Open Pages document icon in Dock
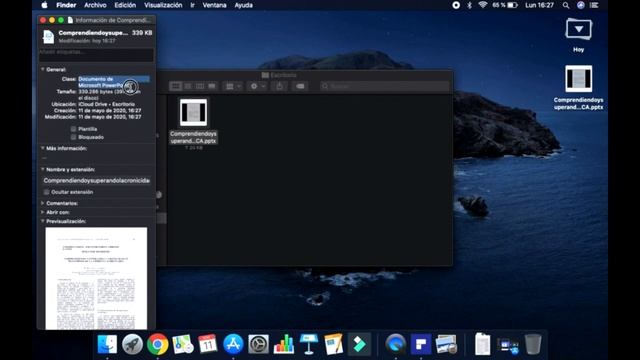The height and width of the screenshot is (360, 640). point(334,344)
